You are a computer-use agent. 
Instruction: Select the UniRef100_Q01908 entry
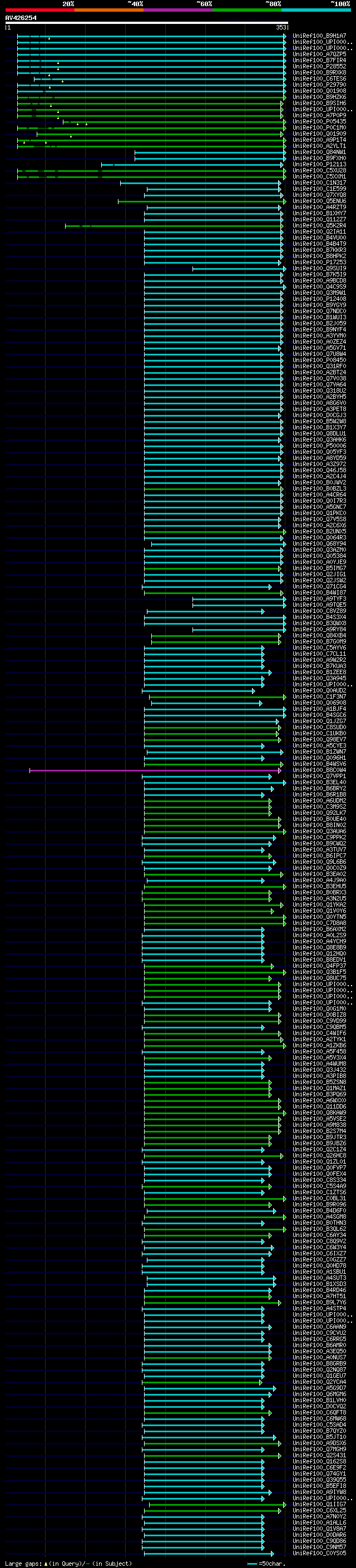point(319,91)
